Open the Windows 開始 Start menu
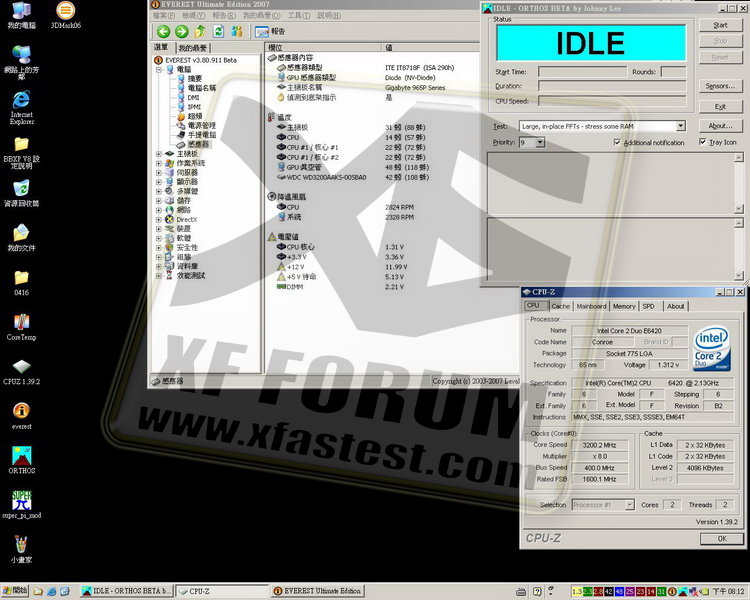 15,591
